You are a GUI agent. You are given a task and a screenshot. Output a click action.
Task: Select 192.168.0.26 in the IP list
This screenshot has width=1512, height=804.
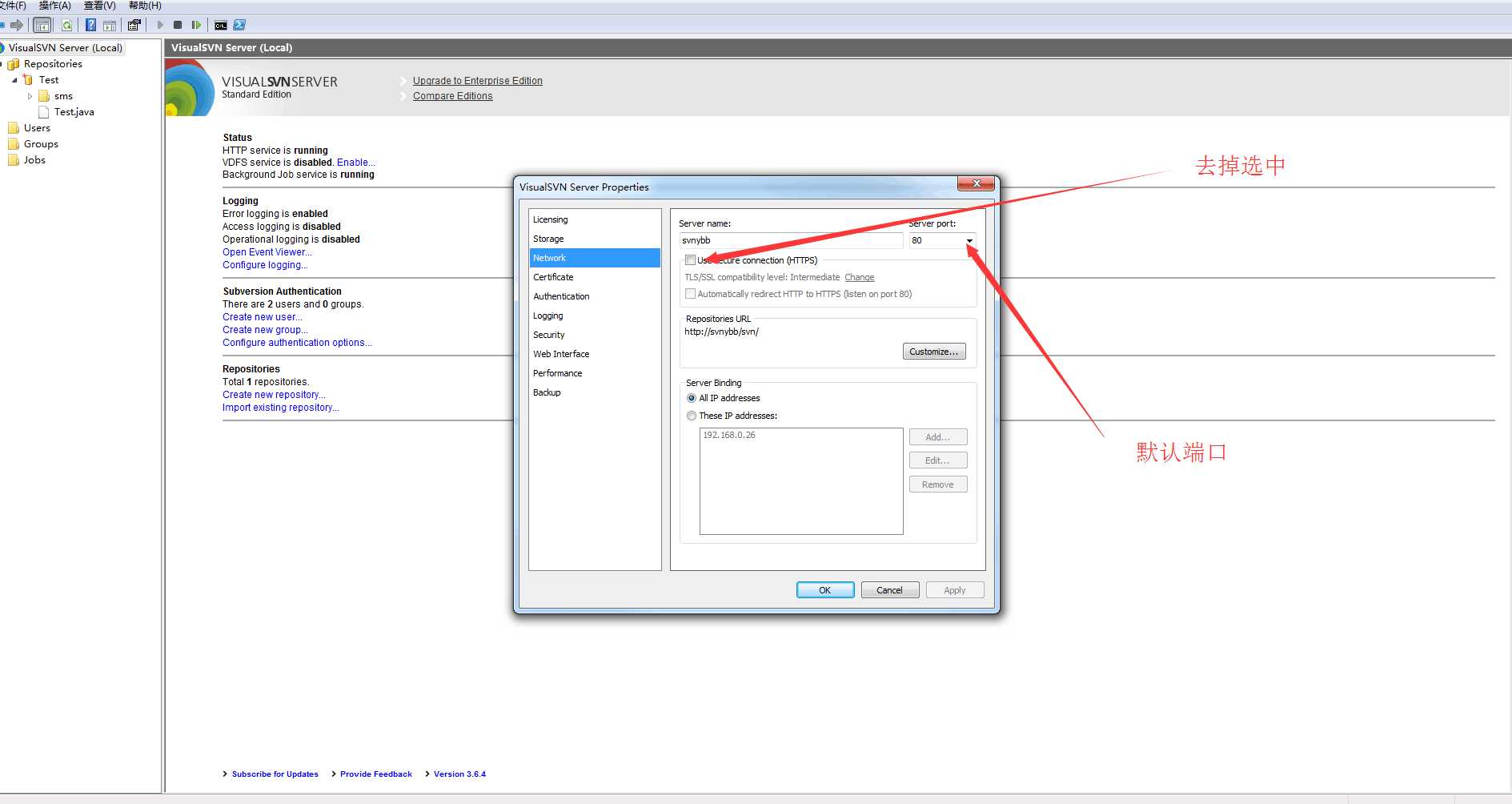(x=729, y=436)
